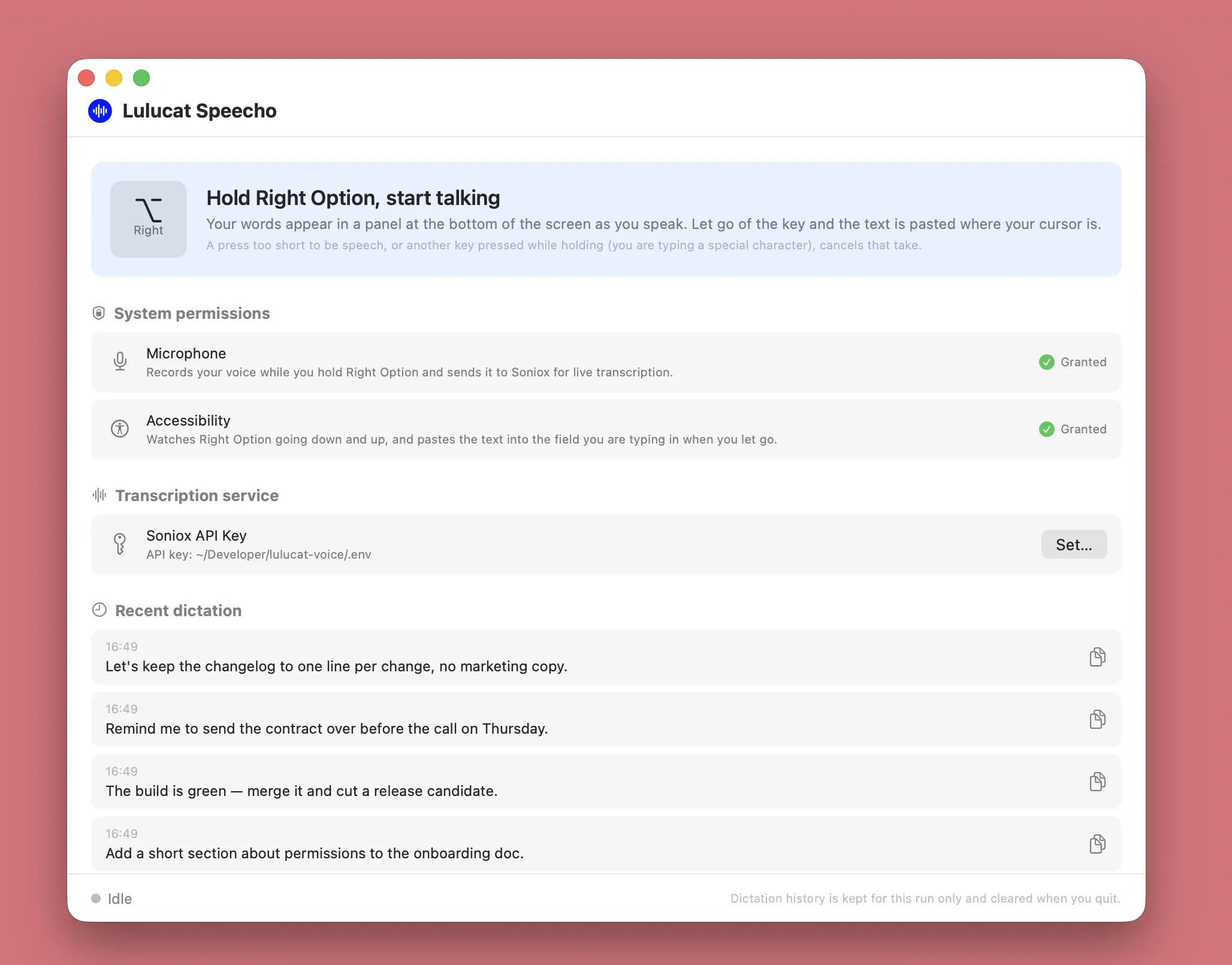Click the Accessibility description "Watches Right Option going down"
The image size is (1232, 965).
pyautogui.click(x=462, y=439)
